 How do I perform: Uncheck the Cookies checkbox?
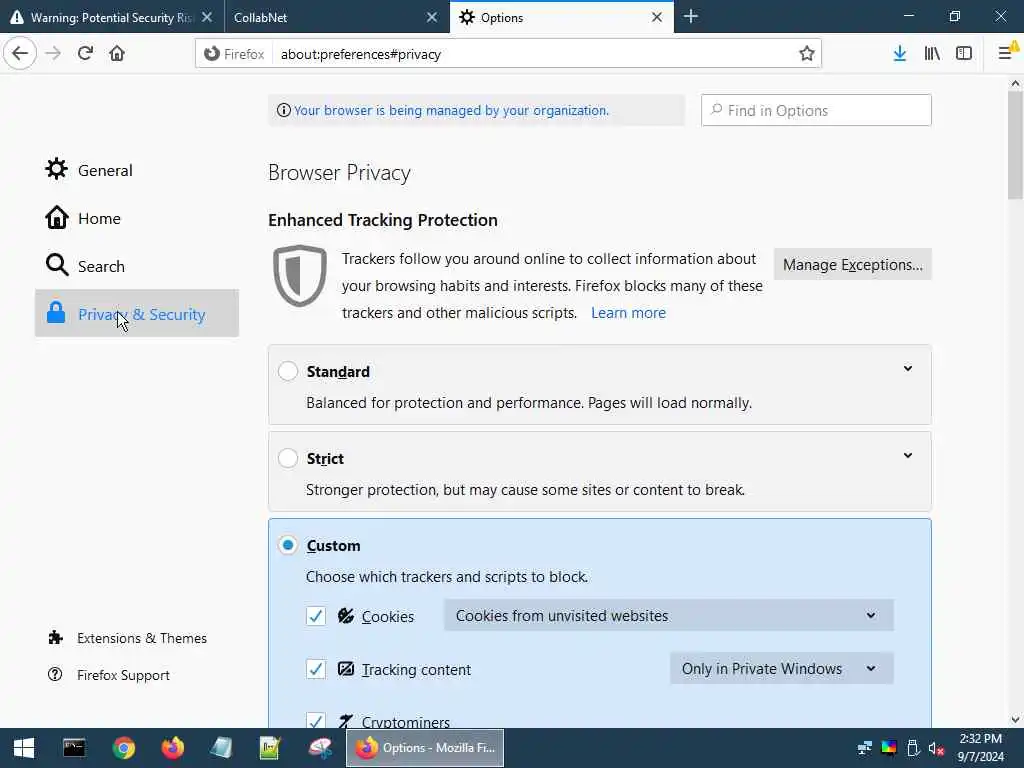[315, 616]
